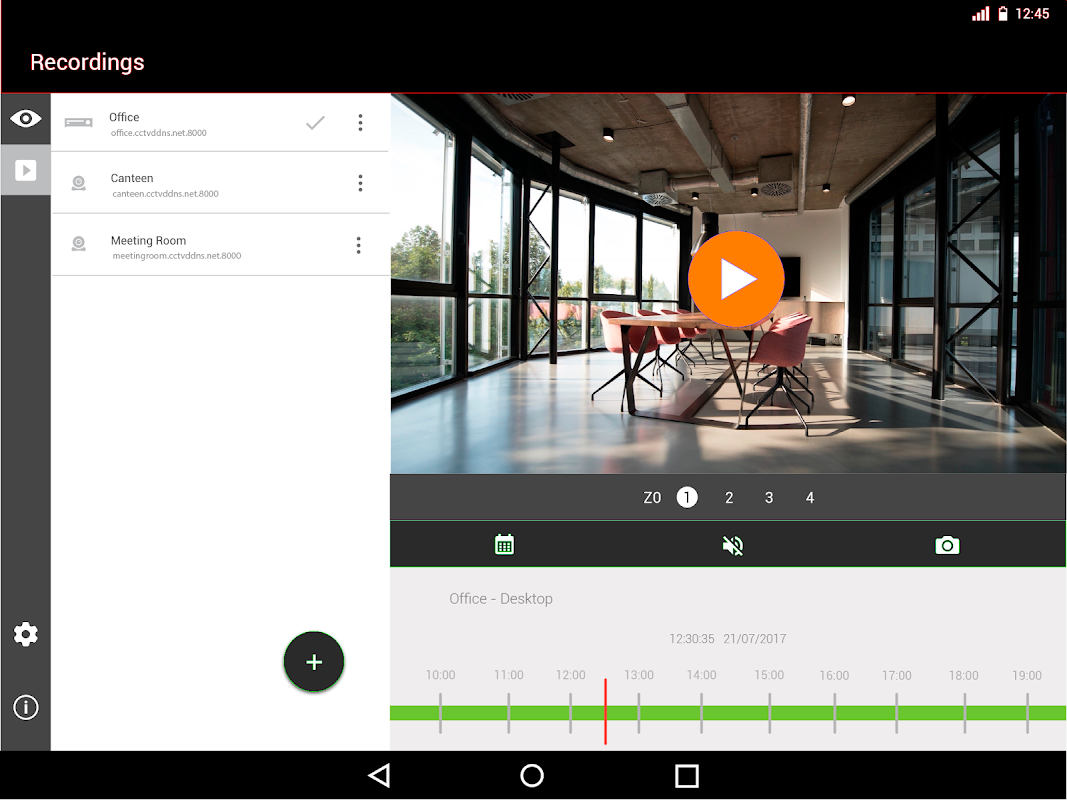Click the office.cctvddns.net:8000 address
The height and width of the screenshot is (800, 1067).
click(159, 133)
